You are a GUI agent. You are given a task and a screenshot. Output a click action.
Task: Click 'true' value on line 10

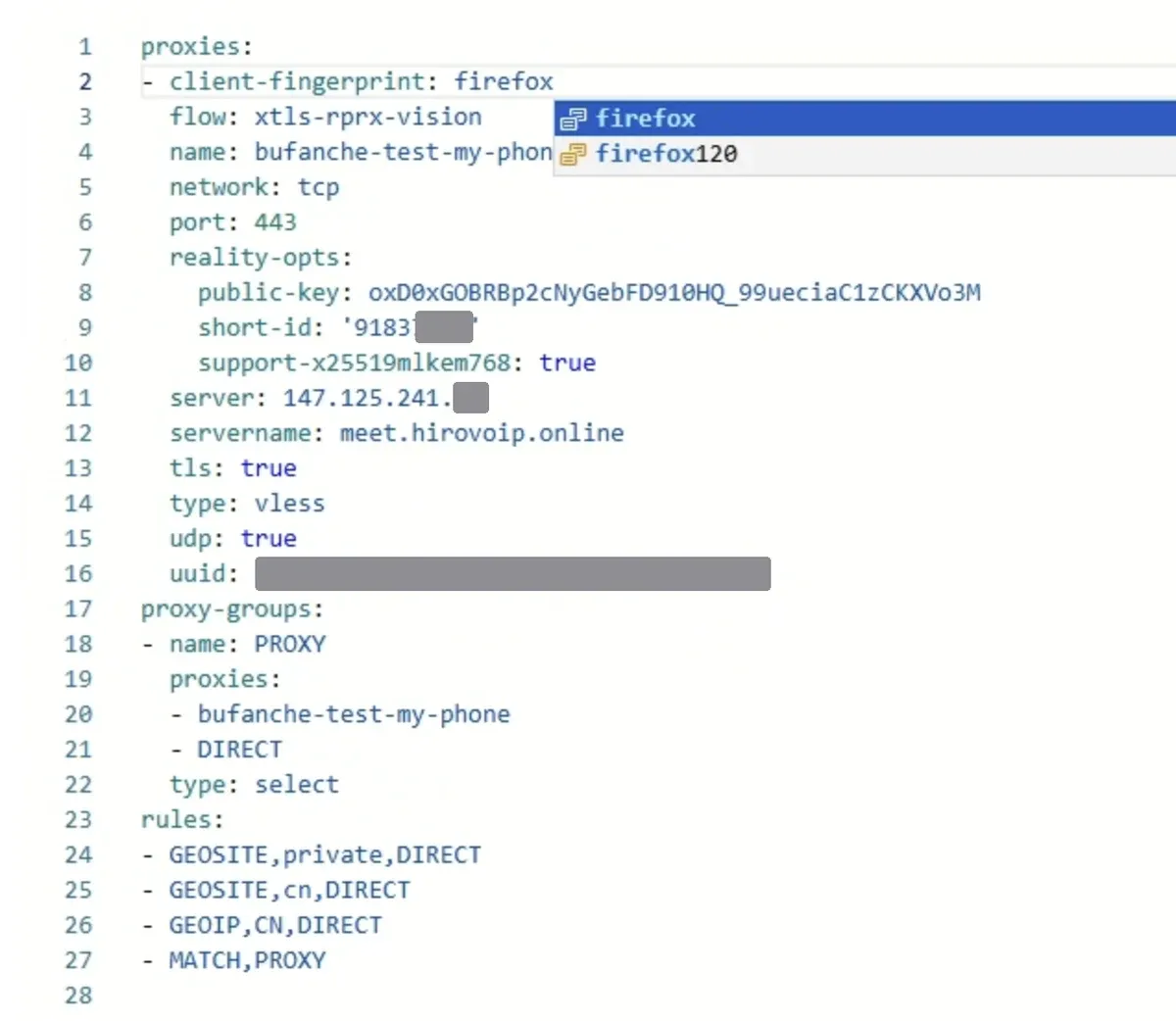tap(567, 363)
